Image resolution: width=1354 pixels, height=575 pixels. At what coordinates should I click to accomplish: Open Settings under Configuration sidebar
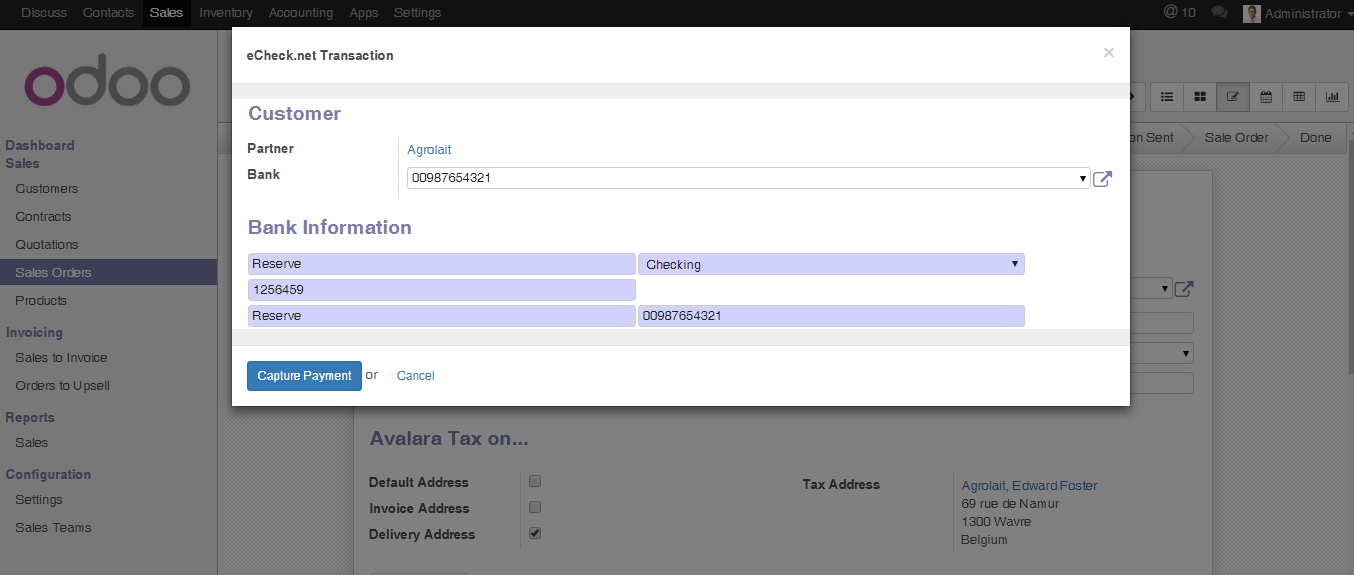click(x=39, y=499)
